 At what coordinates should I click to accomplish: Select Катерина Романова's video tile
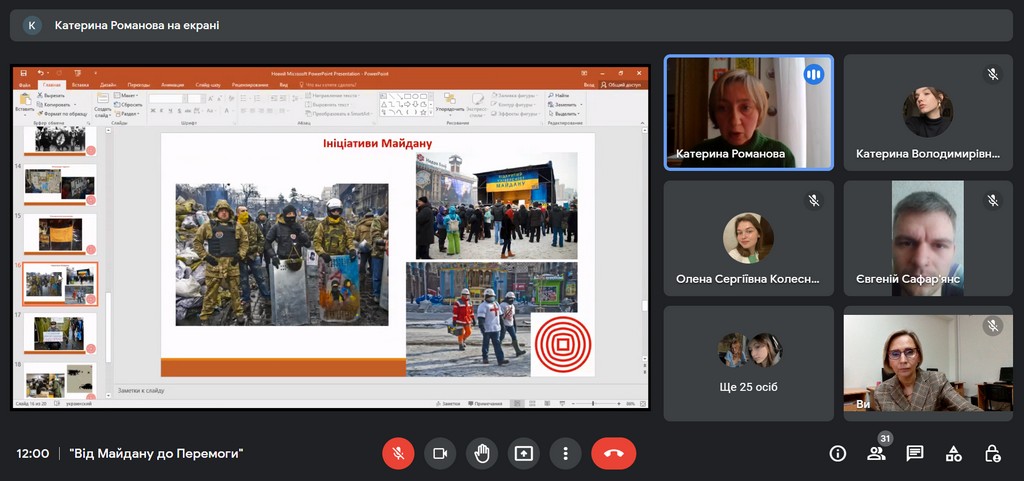point(748,112)
